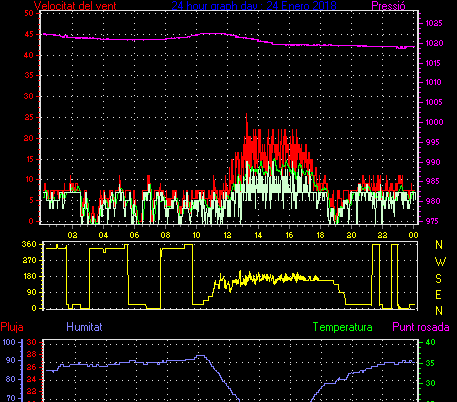Screen dimensions: 457x402
Task: Click the 28 value on rain axis
Action: click(32, 355)
